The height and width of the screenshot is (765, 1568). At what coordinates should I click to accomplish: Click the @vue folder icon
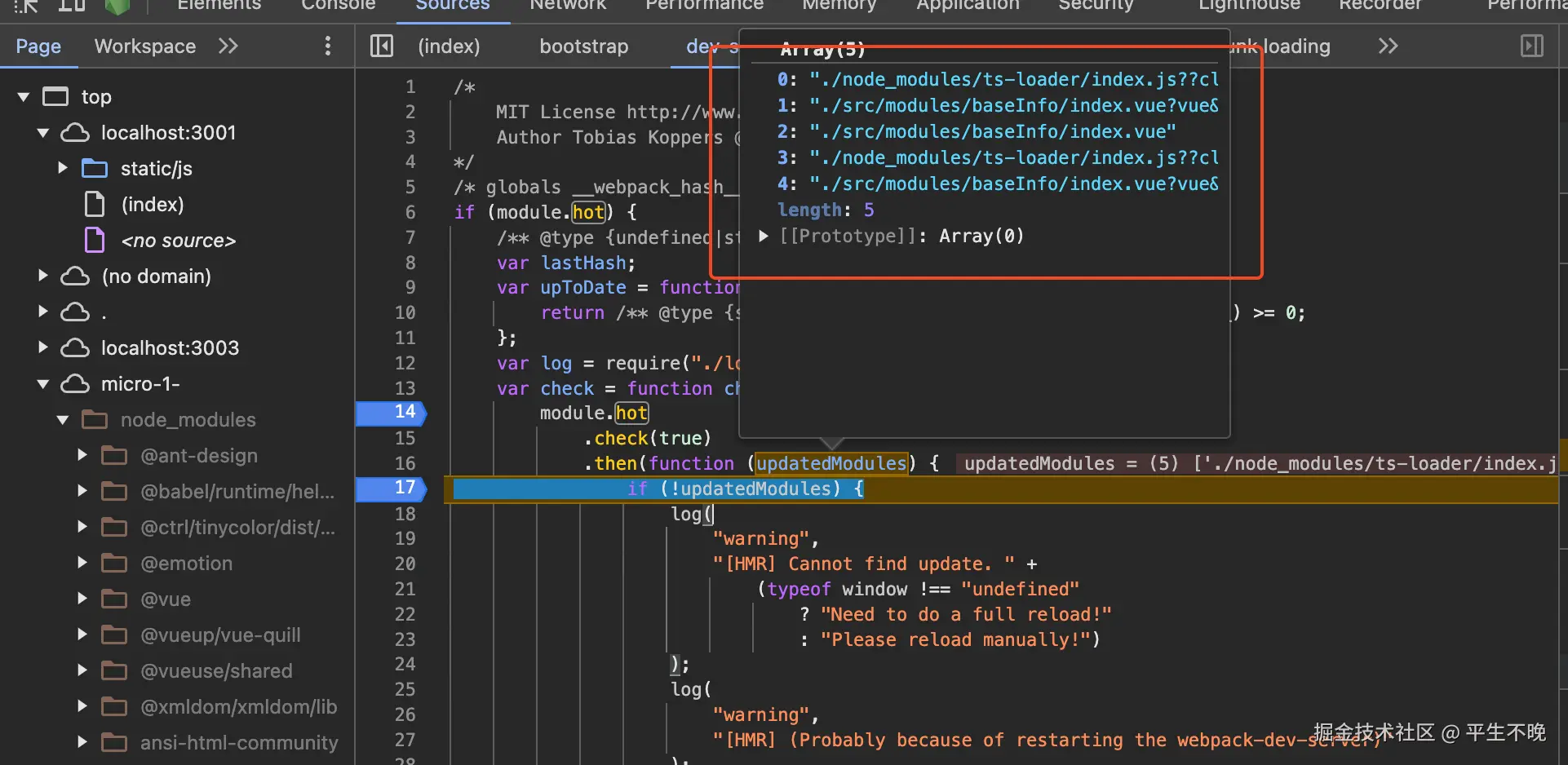(114, 599)
